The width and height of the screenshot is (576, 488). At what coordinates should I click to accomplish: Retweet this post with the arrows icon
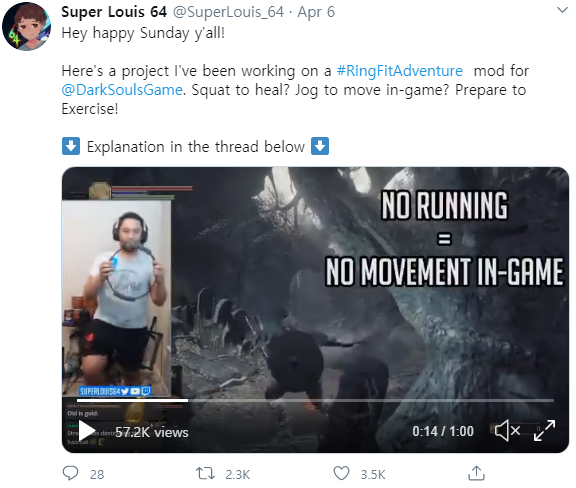[x=205, y=473]
